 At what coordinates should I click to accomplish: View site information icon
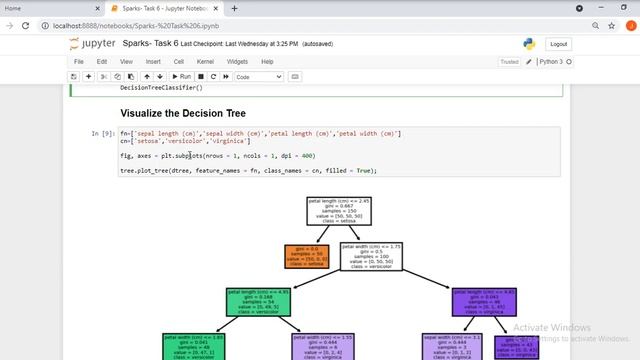(45, 26)
